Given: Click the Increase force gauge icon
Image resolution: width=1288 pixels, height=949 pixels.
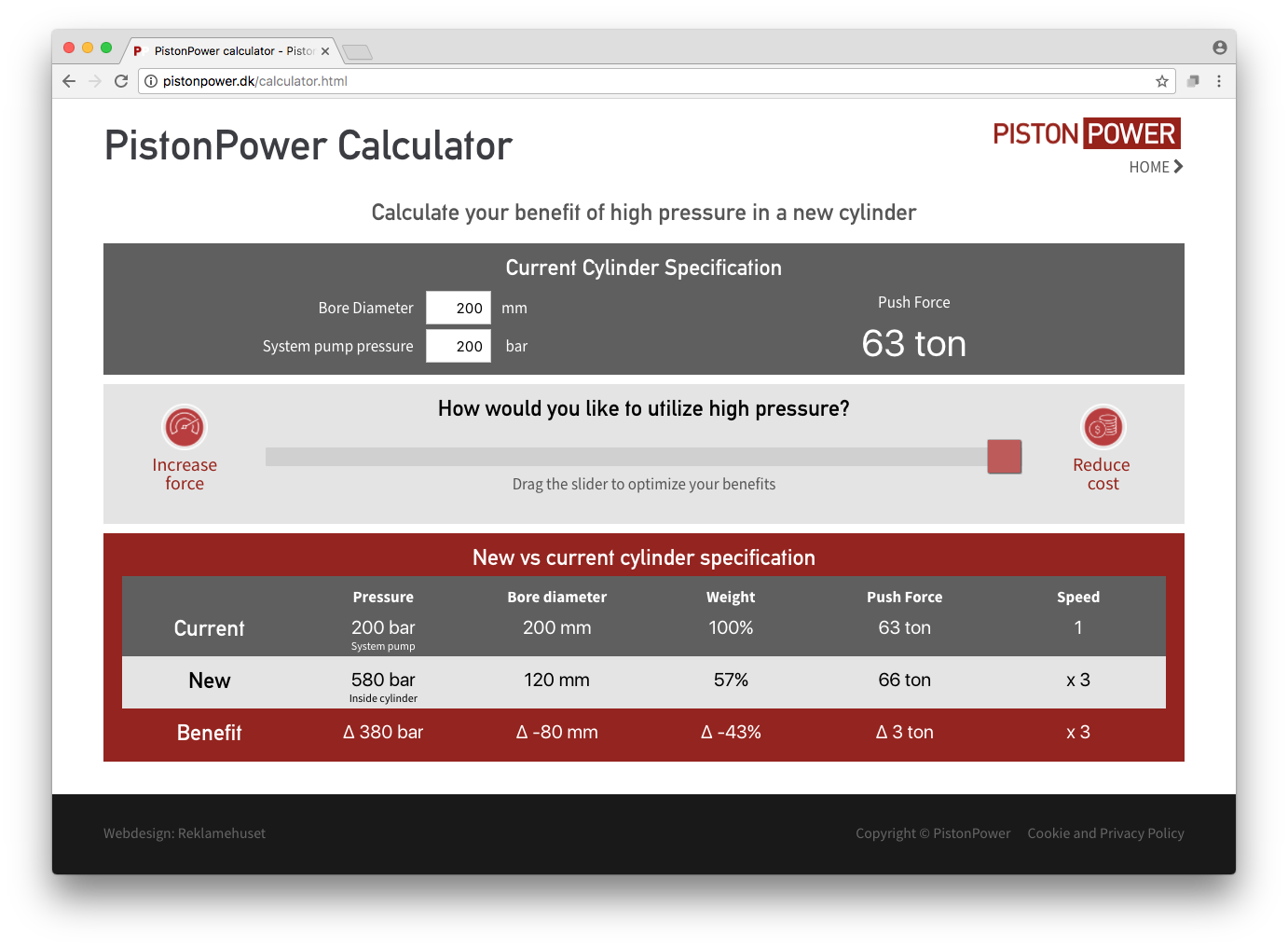Looking at the screenshot, I should pyautogui.click(x=185, y=427).
